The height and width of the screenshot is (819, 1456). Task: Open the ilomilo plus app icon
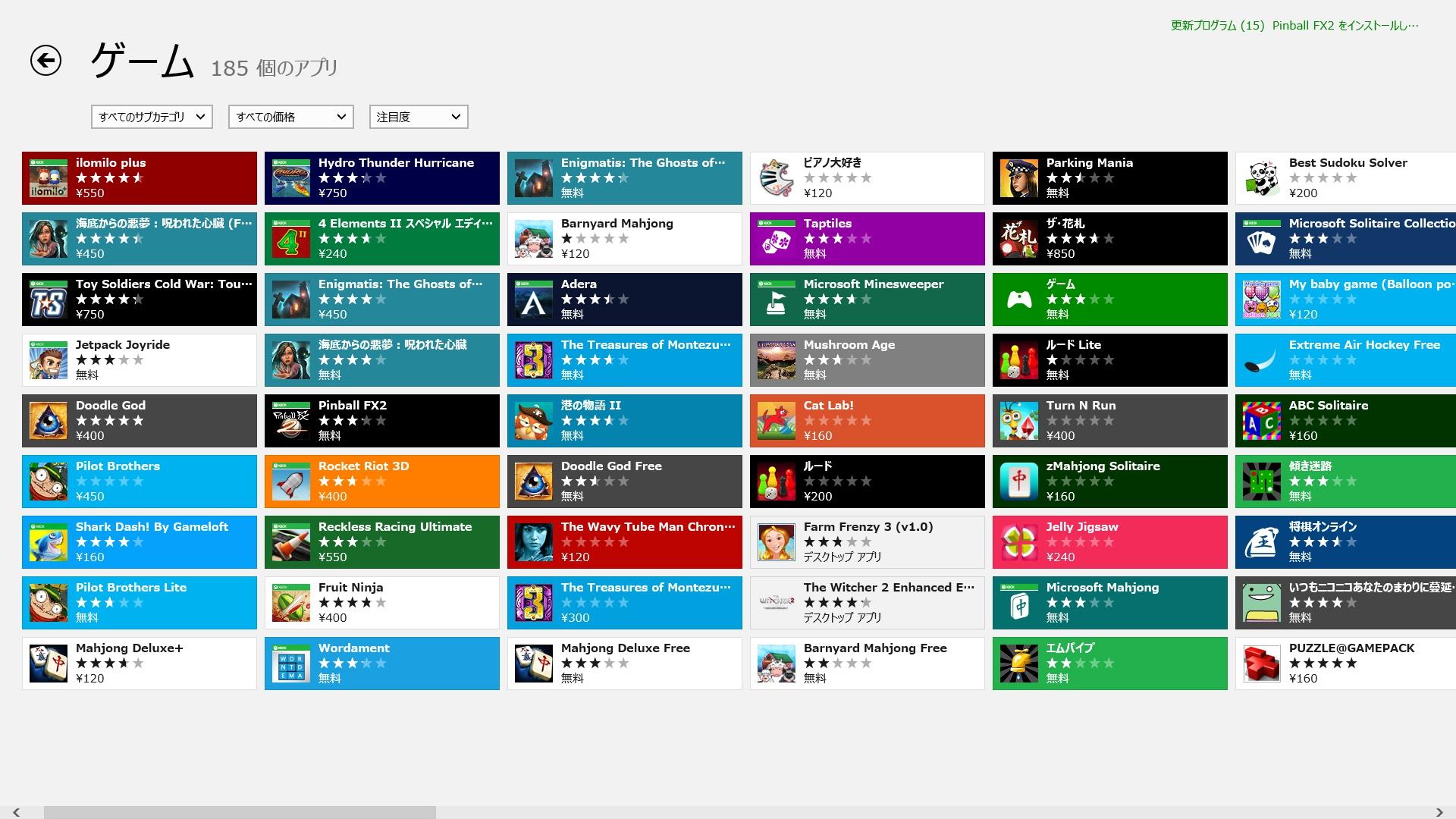point(49,178)
